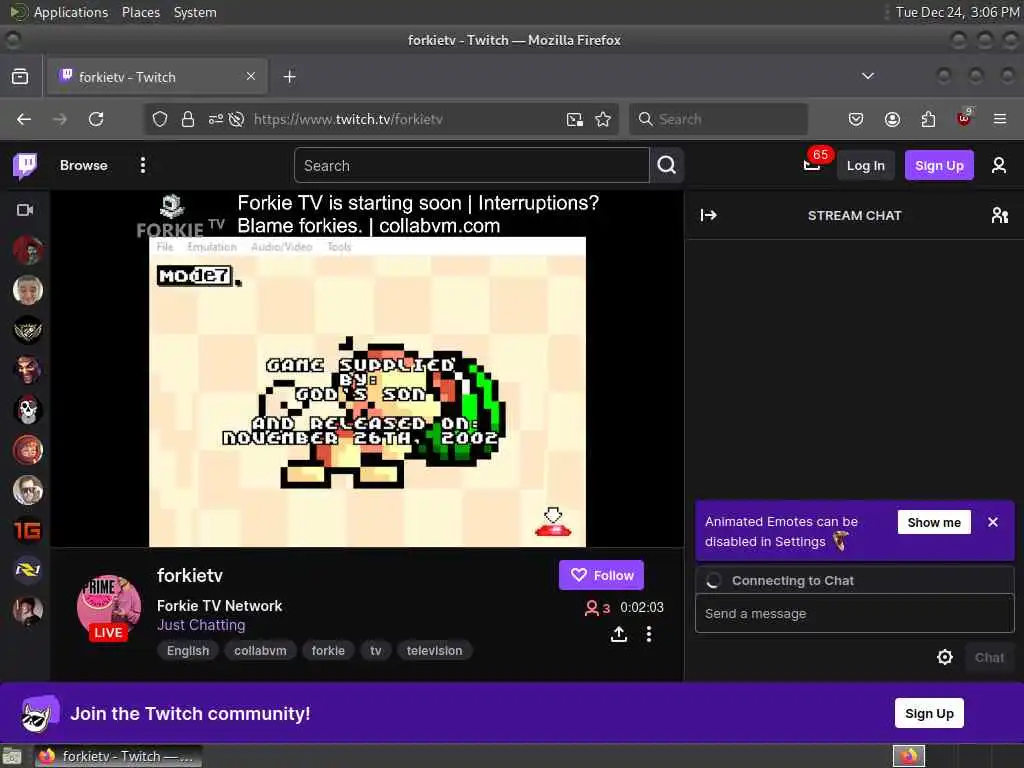Viewport: 1024px width, 768px height.
Task: Click the Send a message chat box
Action: coord(854,613)
